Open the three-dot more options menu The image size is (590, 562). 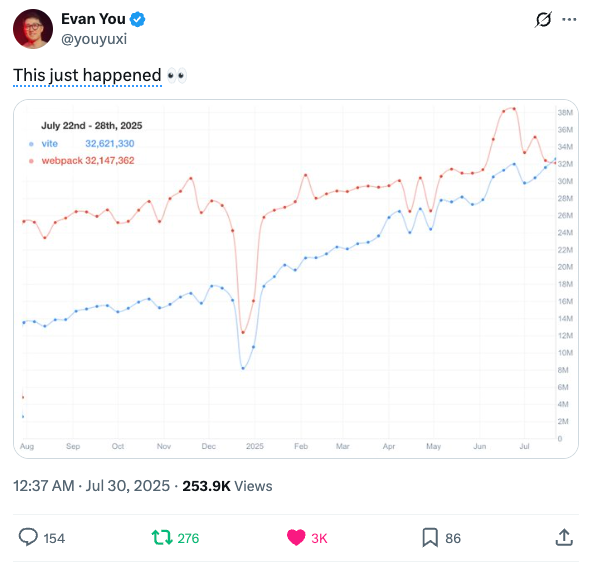[x=569, y=20]
